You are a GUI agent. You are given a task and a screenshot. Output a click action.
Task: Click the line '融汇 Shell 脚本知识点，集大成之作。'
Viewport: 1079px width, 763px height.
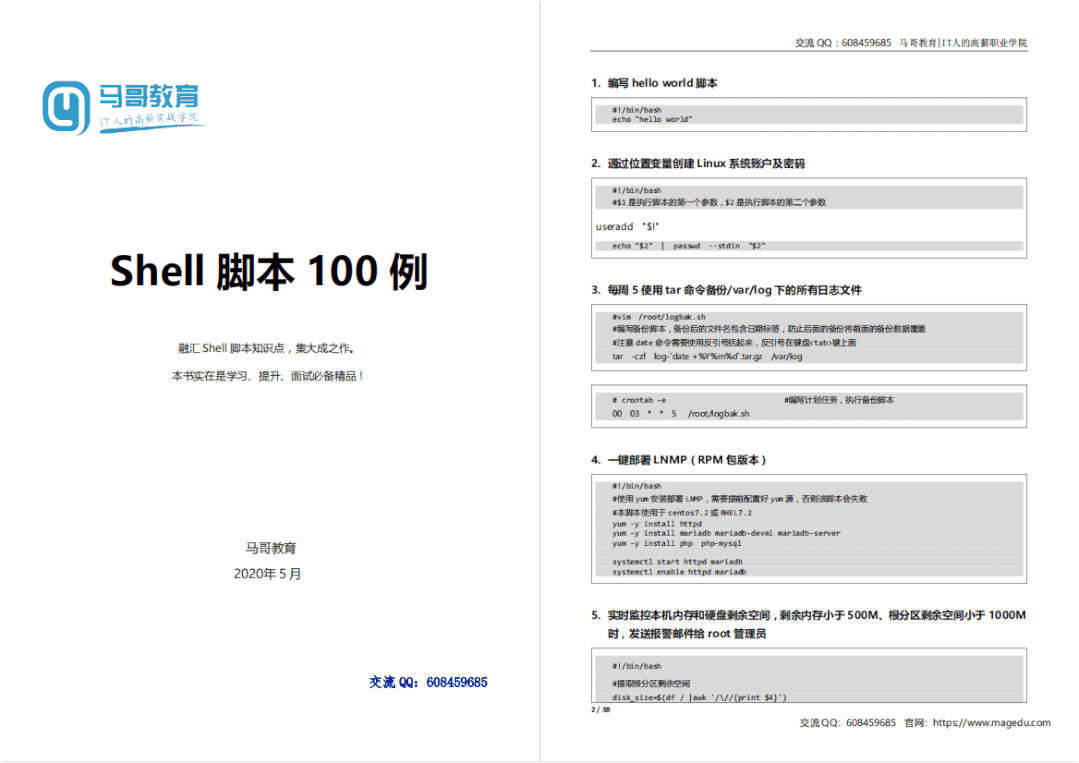(x=267, y=348)
